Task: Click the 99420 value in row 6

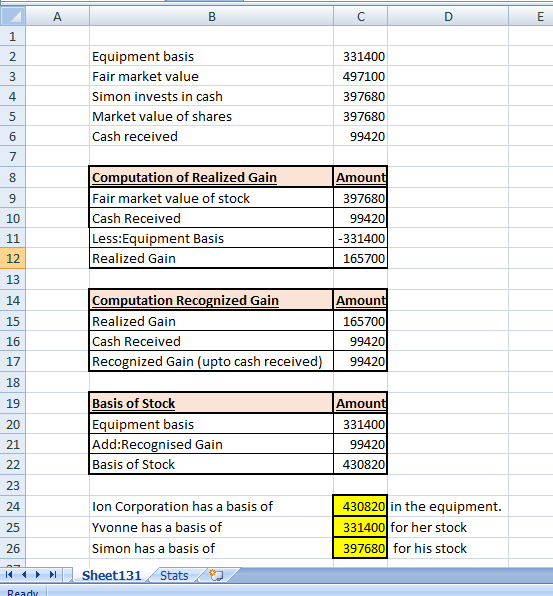Action: 360,136
